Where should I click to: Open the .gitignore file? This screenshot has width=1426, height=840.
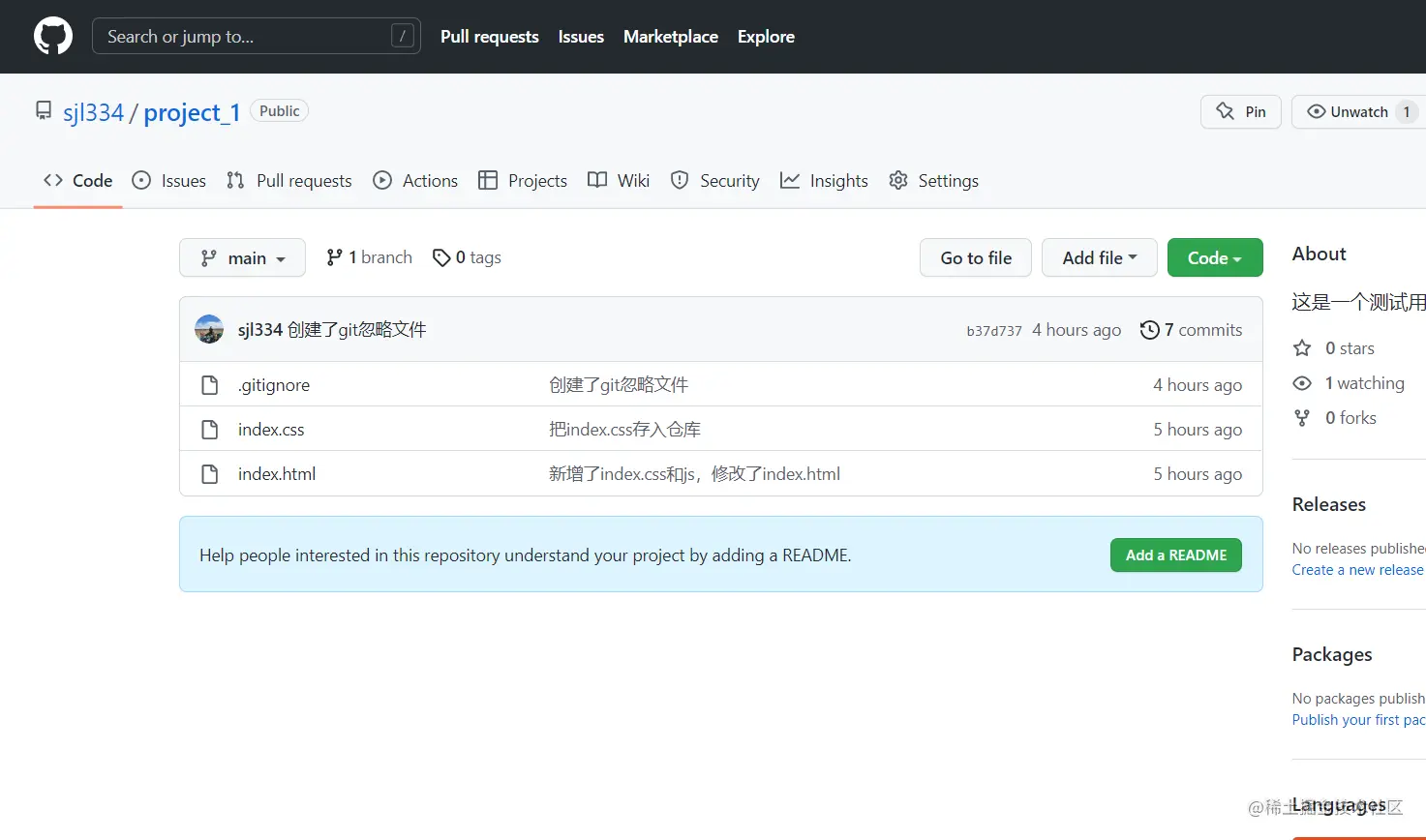274,385
